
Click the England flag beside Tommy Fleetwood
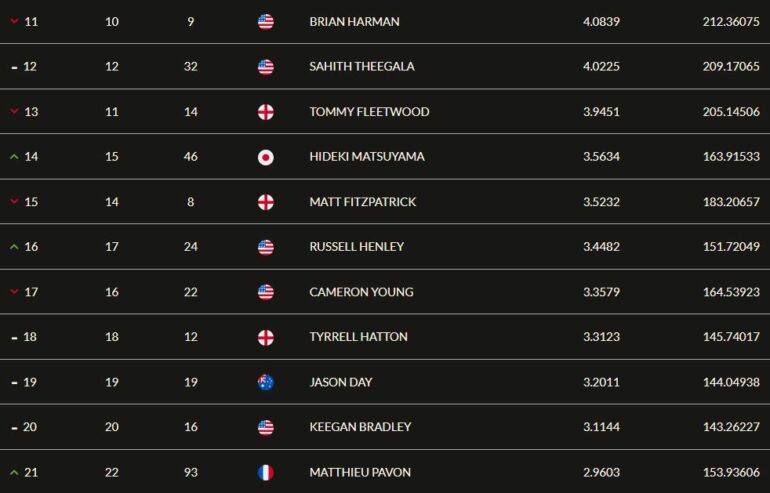[x=266, y=112]
